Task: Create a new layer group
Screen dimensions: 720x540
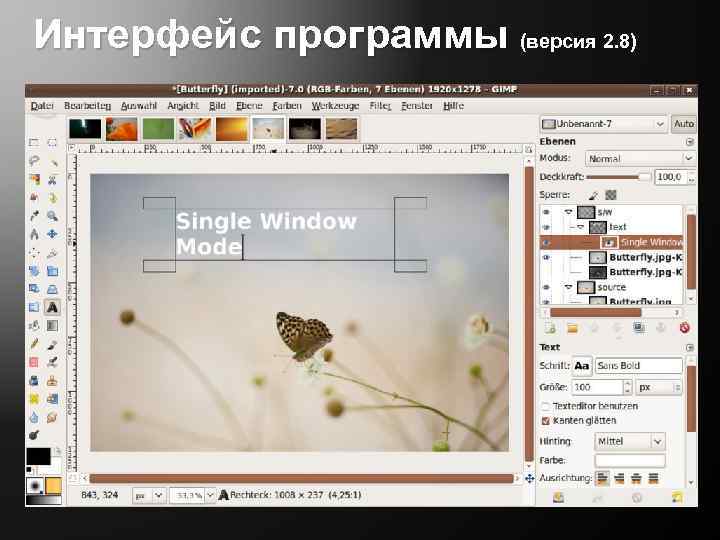Action: (572, 328)
